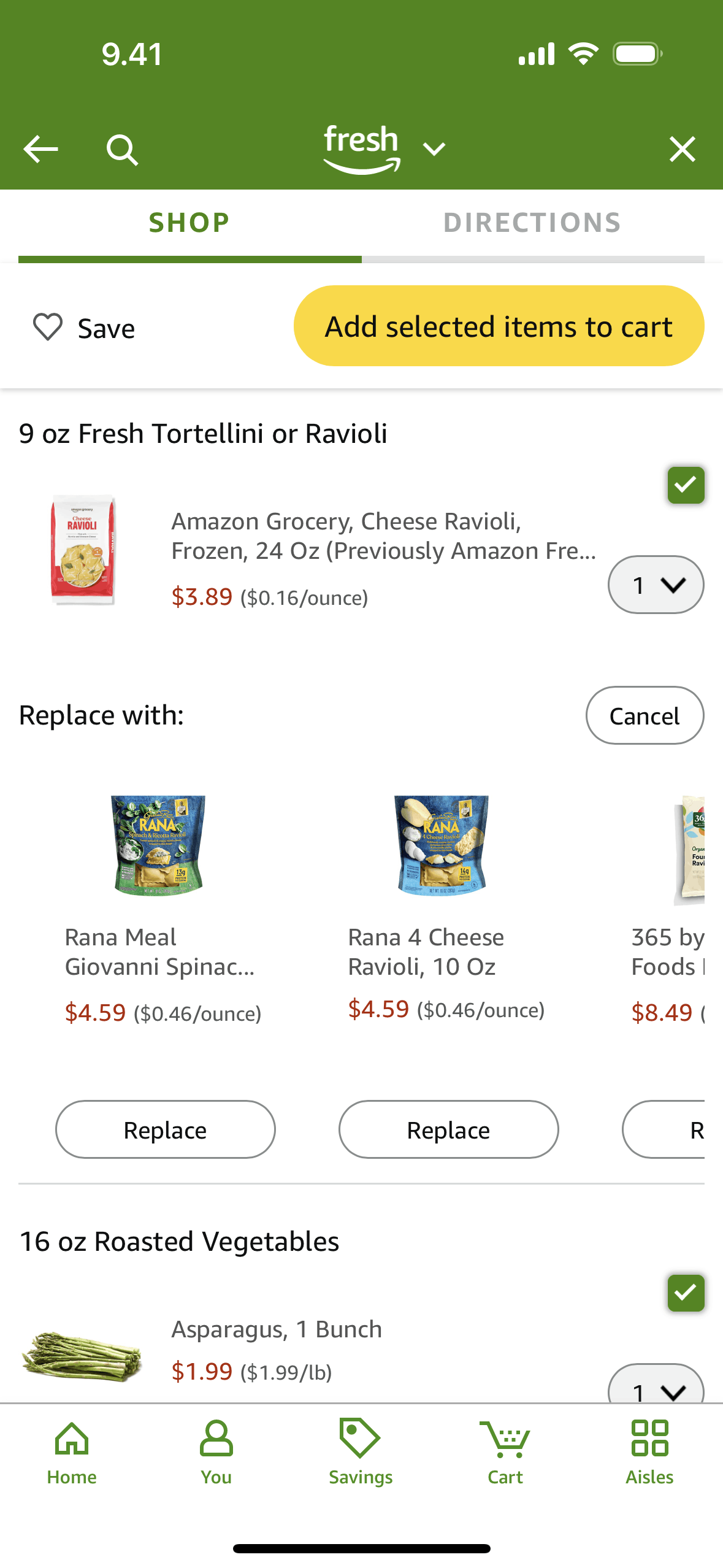Uncheck the Cheese Ravioli item checkbox
Image resolution: width=723 pixels, height=1568 pixels.
coord(686,485)
